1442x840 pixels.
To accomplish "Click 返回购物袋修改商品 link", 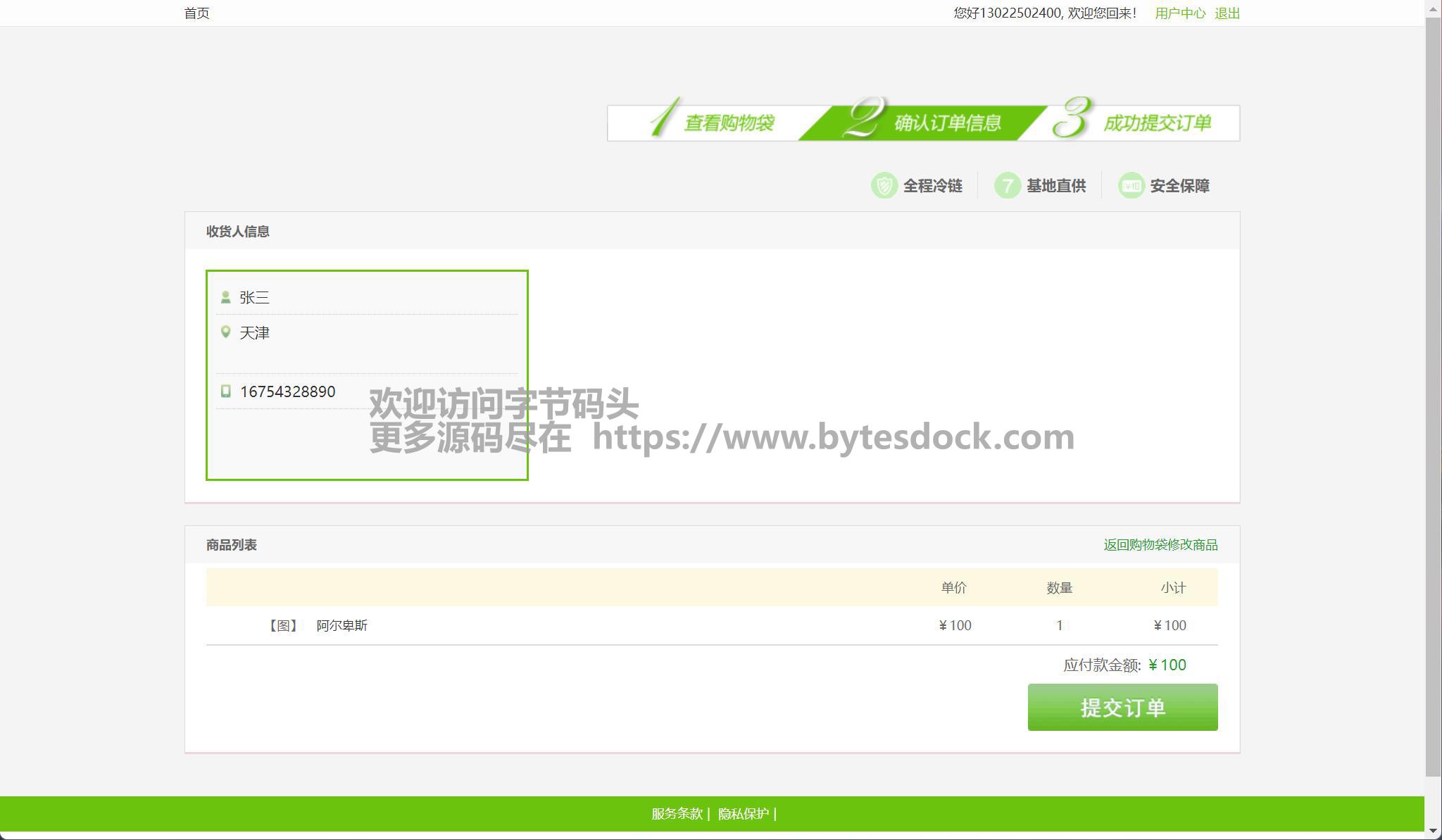I will coord(1160,545).
